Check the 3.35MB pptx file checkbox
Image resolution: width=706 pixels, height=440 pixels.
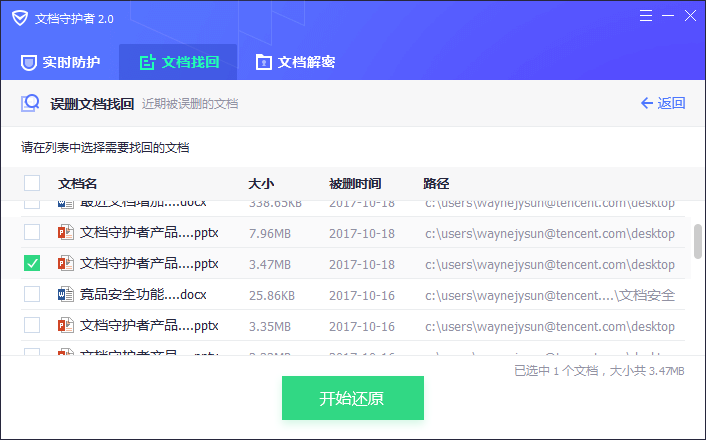point(32,325)
